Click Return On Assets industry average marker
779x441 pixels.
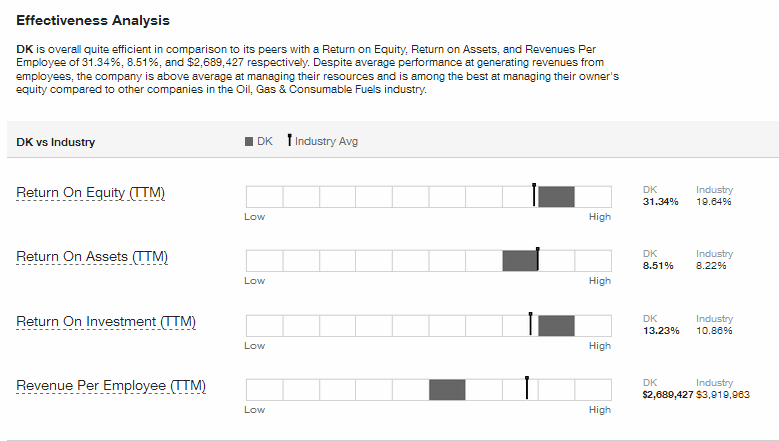(x=538, y=259)
